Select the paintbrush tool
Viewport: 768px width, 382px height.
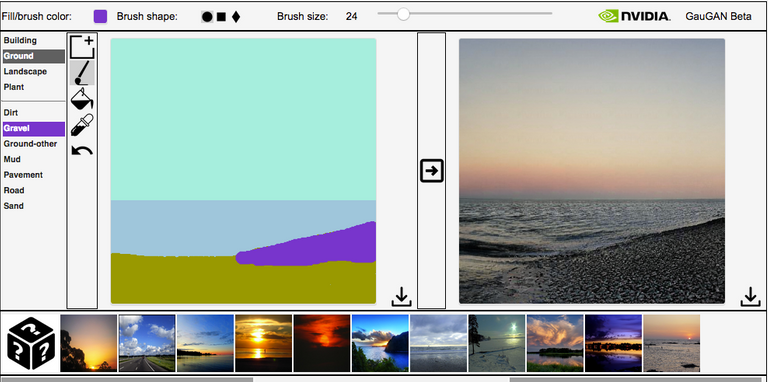coord(82,72)
